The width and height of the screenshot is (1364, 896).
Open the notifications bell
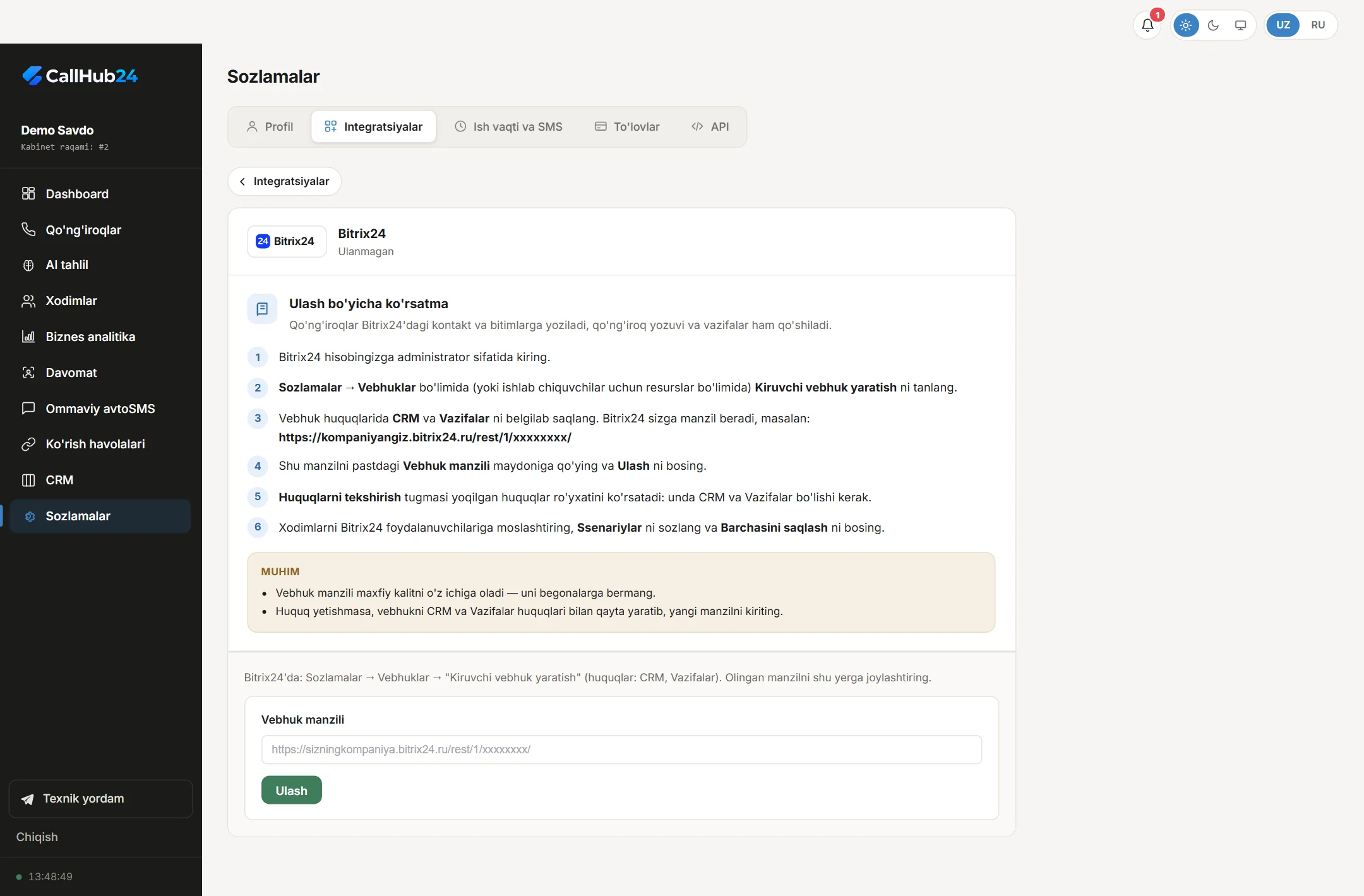click(x=1147, y=25)
